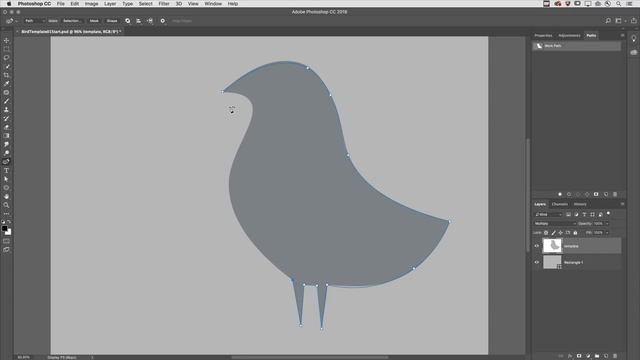Screen dimensions: 640x360
Task: Select the Move tool
Action: pos(6,40)
